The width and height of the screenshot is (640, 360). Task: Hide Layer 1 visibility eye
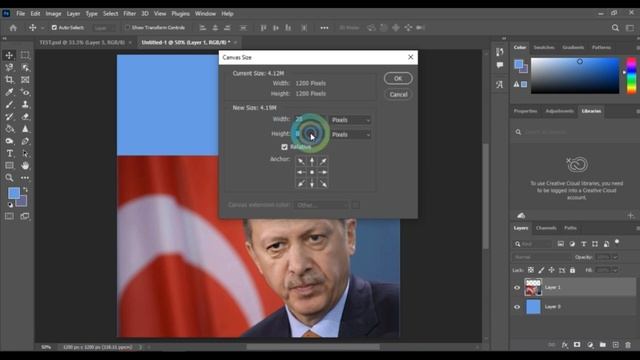pos(517,287)
